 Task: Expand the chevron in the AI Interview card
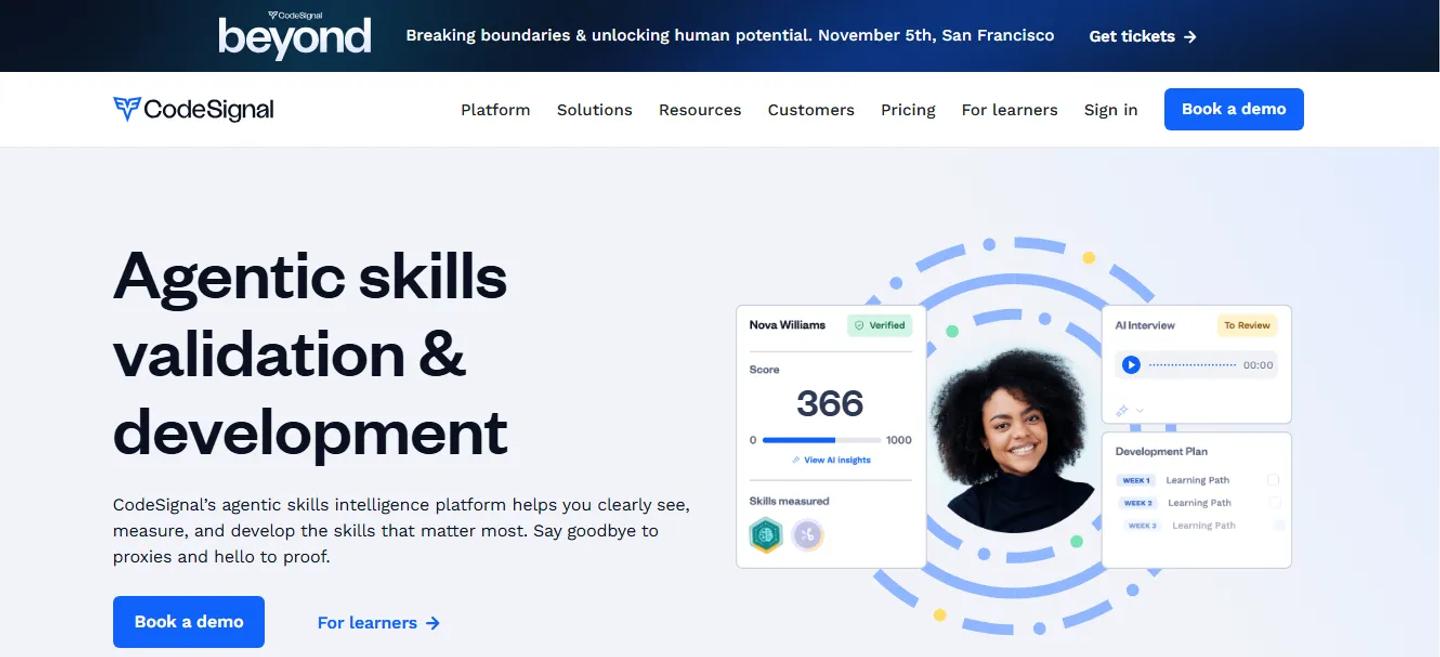click(1140, 410)
